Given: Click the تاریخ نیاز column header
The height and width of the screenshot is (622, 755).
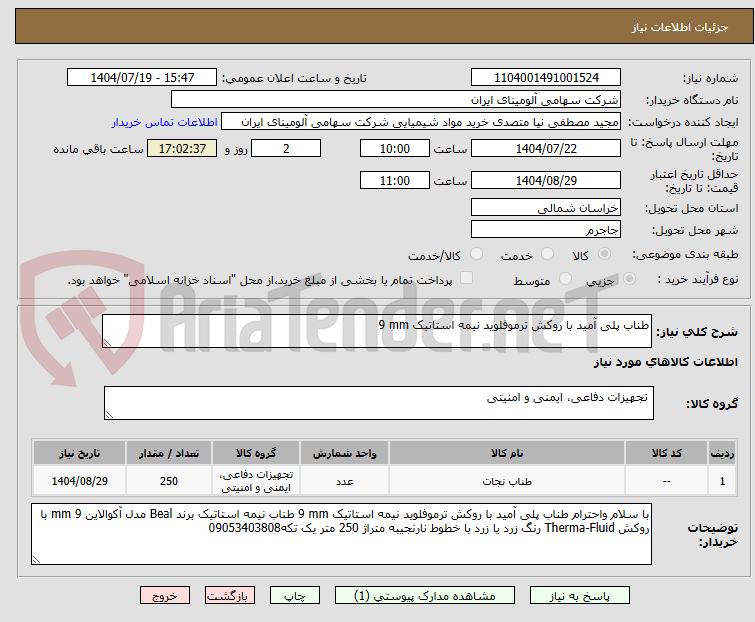Looking at the screenshot, I should pyautogui.click(x=79, y=453).
